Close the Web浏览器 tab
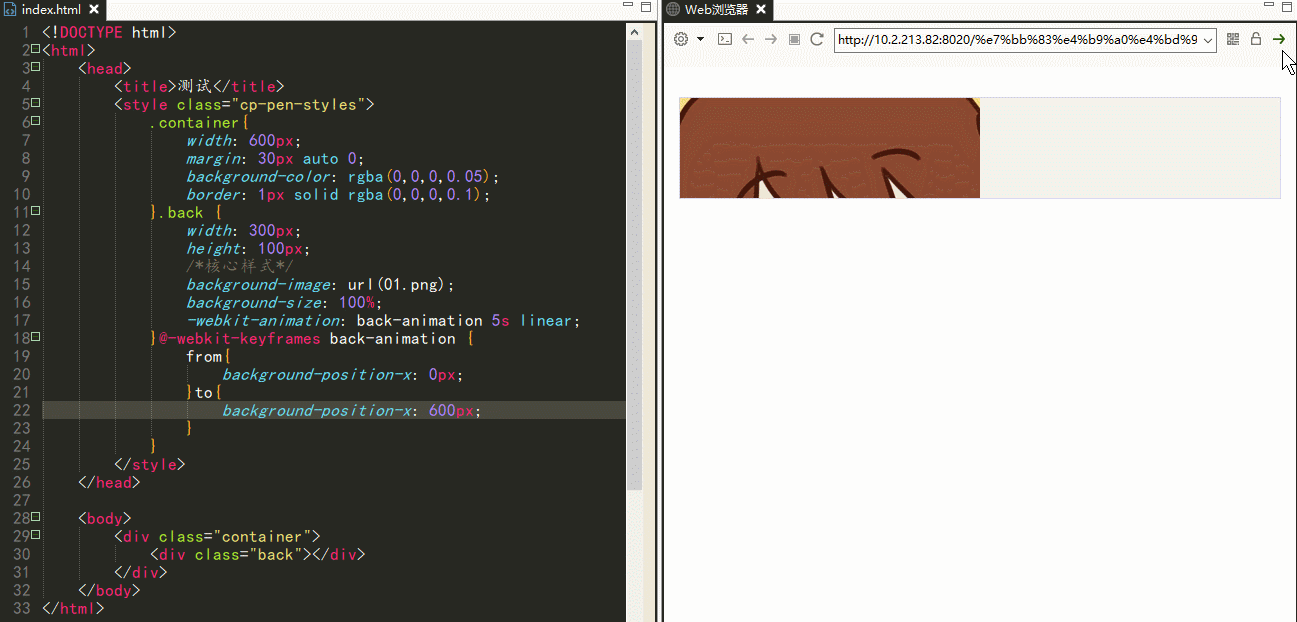1297x622 pixels. click(761, 9)
